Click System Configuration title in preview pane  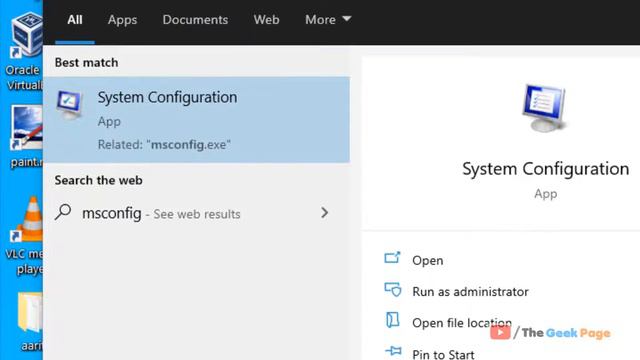(x=545, y=169)
